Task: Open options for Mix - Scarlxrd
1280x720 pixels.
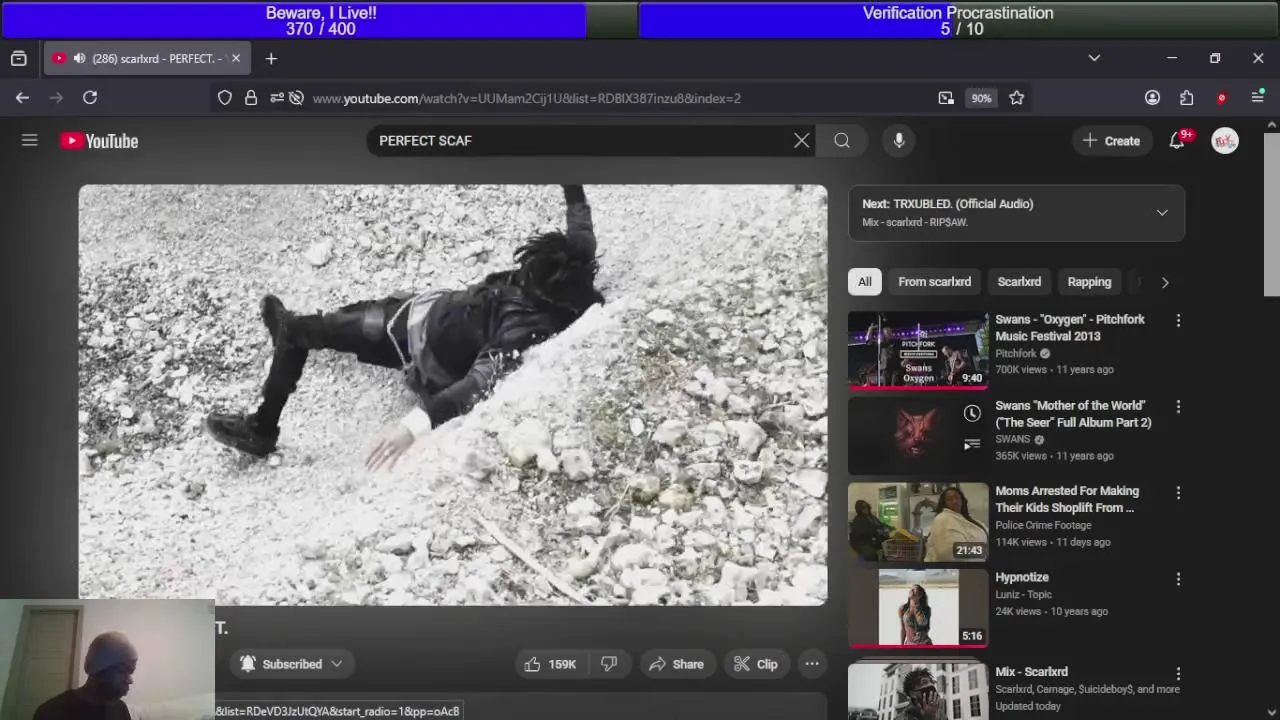Action: [1178, 674]
